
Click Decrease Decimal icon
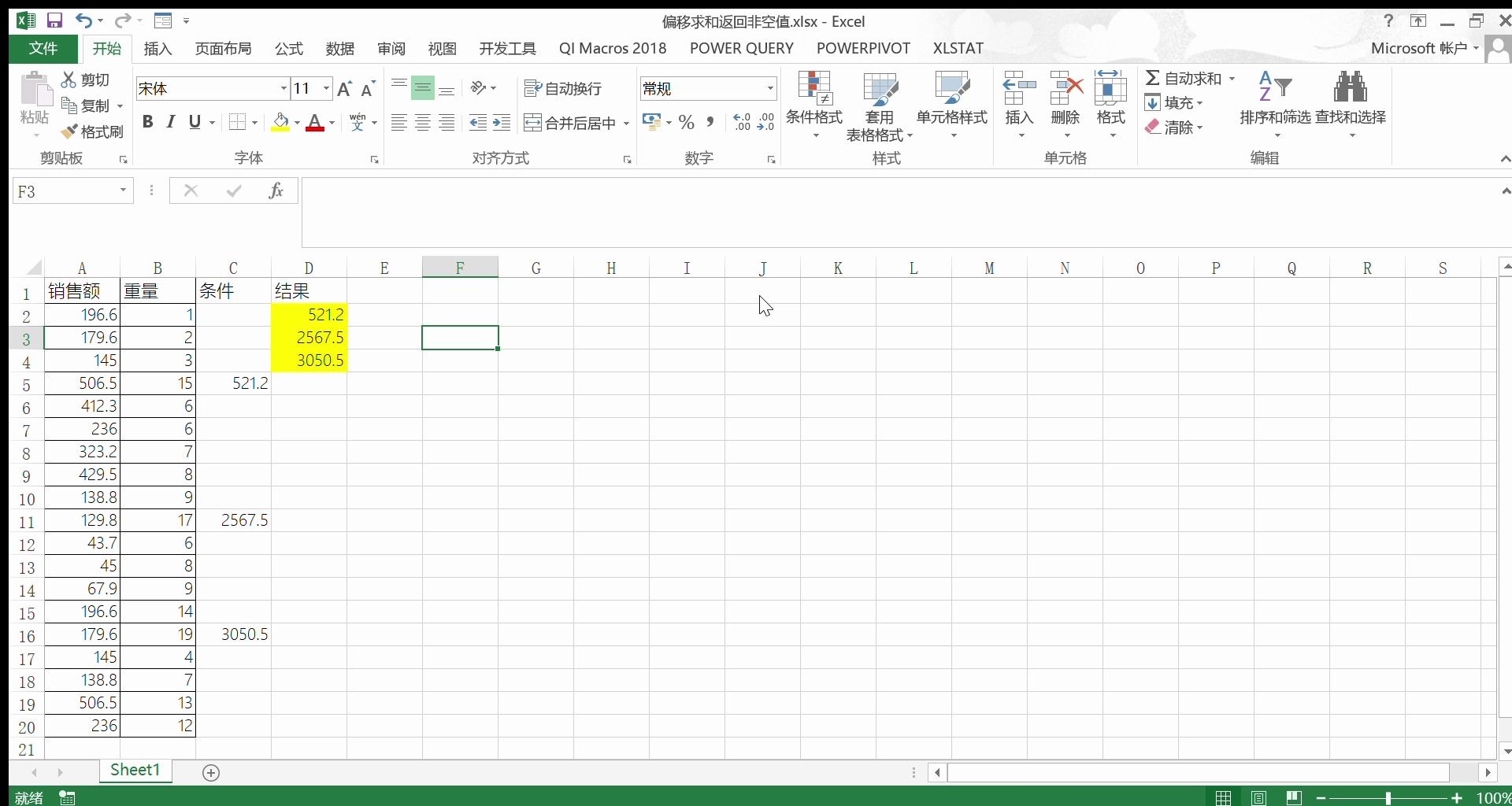pos(766,122)
